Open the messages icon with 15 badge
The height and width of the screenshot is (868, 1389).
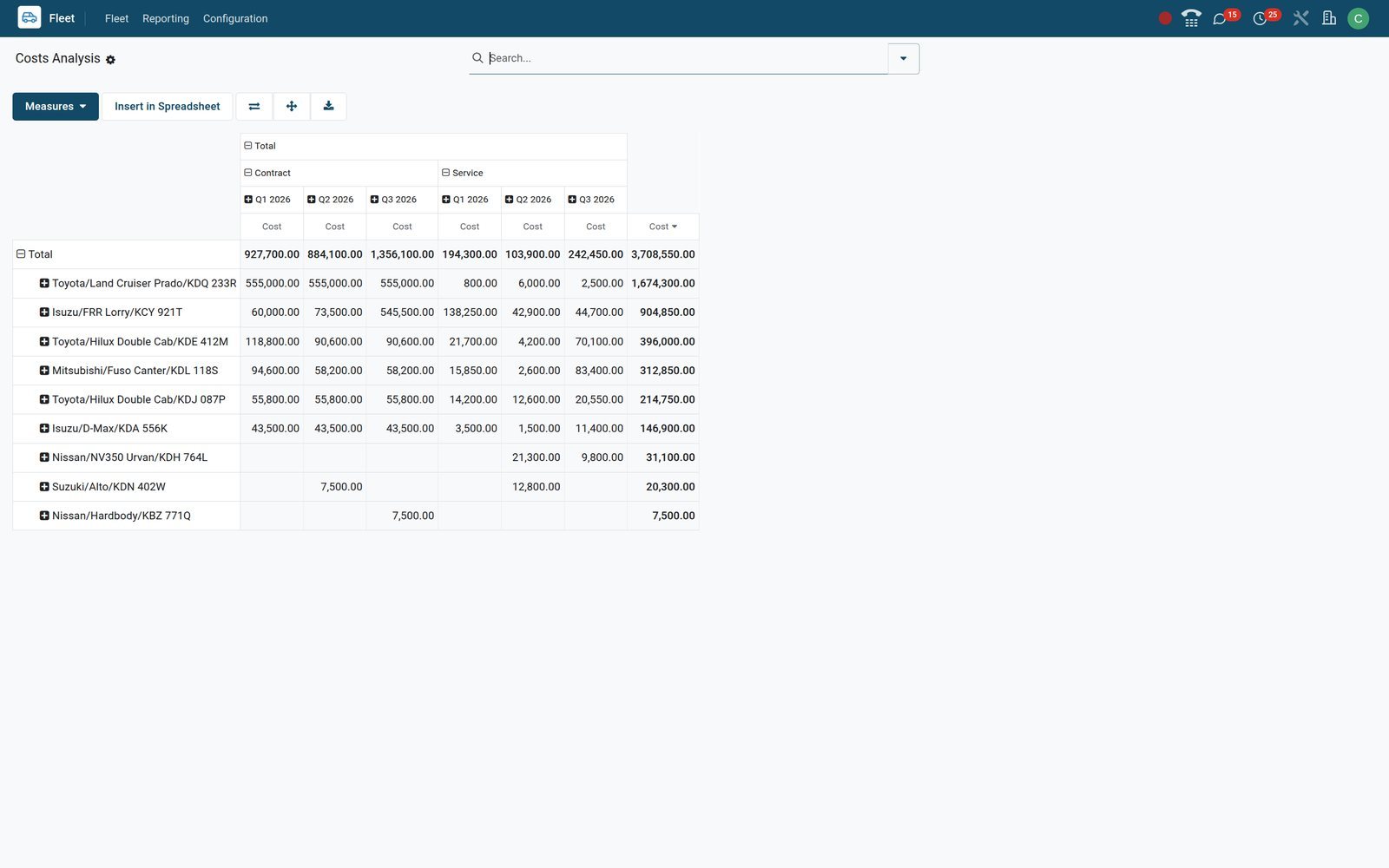coord(1220,18)
